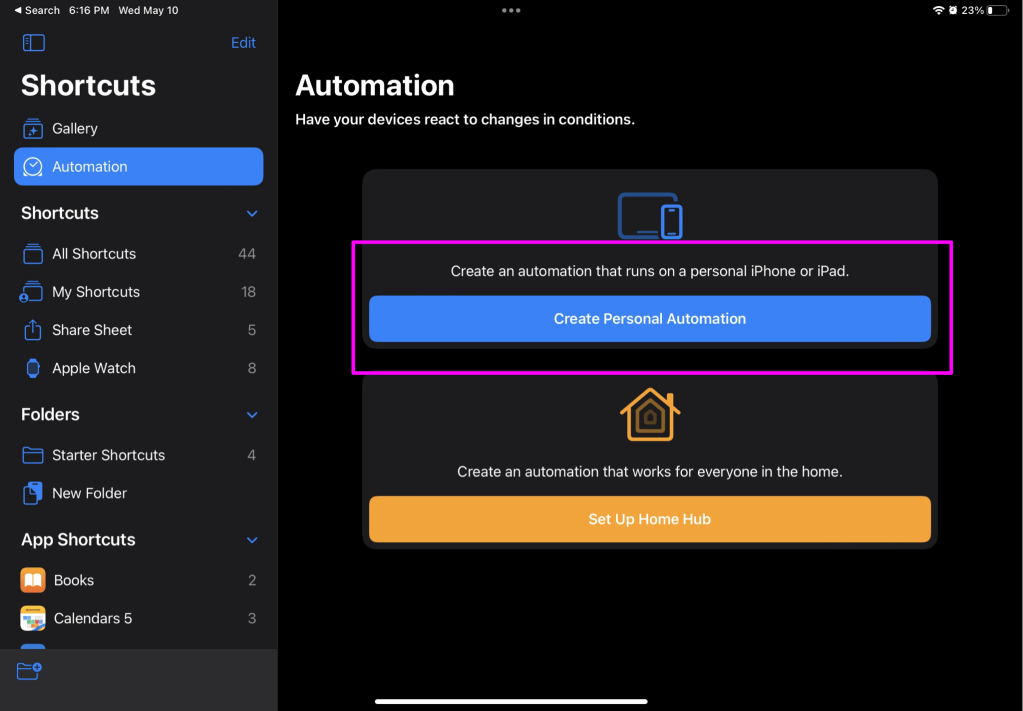Tap Edit at the sidebar top
The height and width of the screenshot is (711, 1023).
(x=243, y=43)
